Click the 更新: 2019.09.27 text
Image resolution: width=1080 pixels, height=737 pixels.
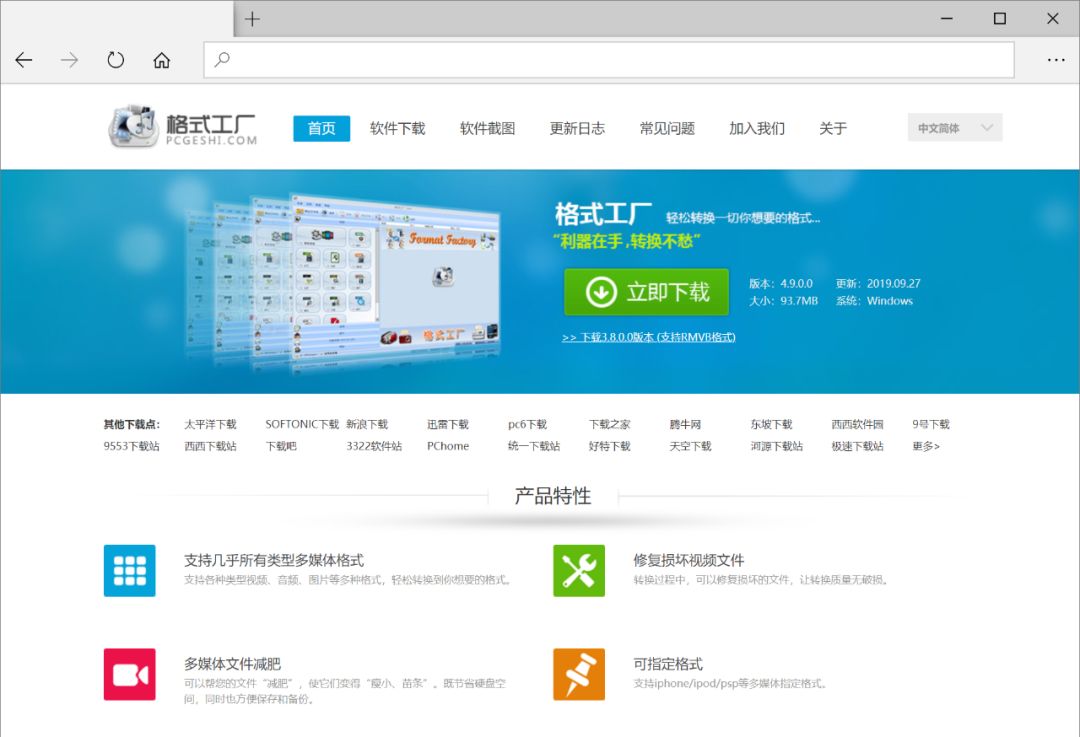pyautogui.click(x=878, y=284)
